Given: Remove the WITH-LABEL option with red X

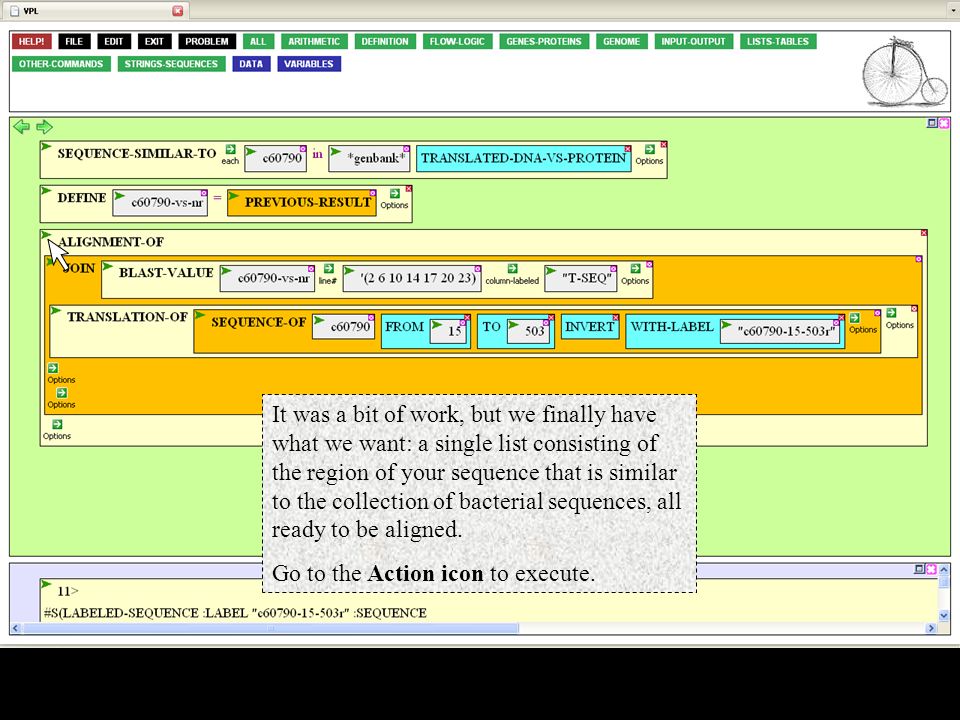Looking at the screenshot, I should pos(841,317).
